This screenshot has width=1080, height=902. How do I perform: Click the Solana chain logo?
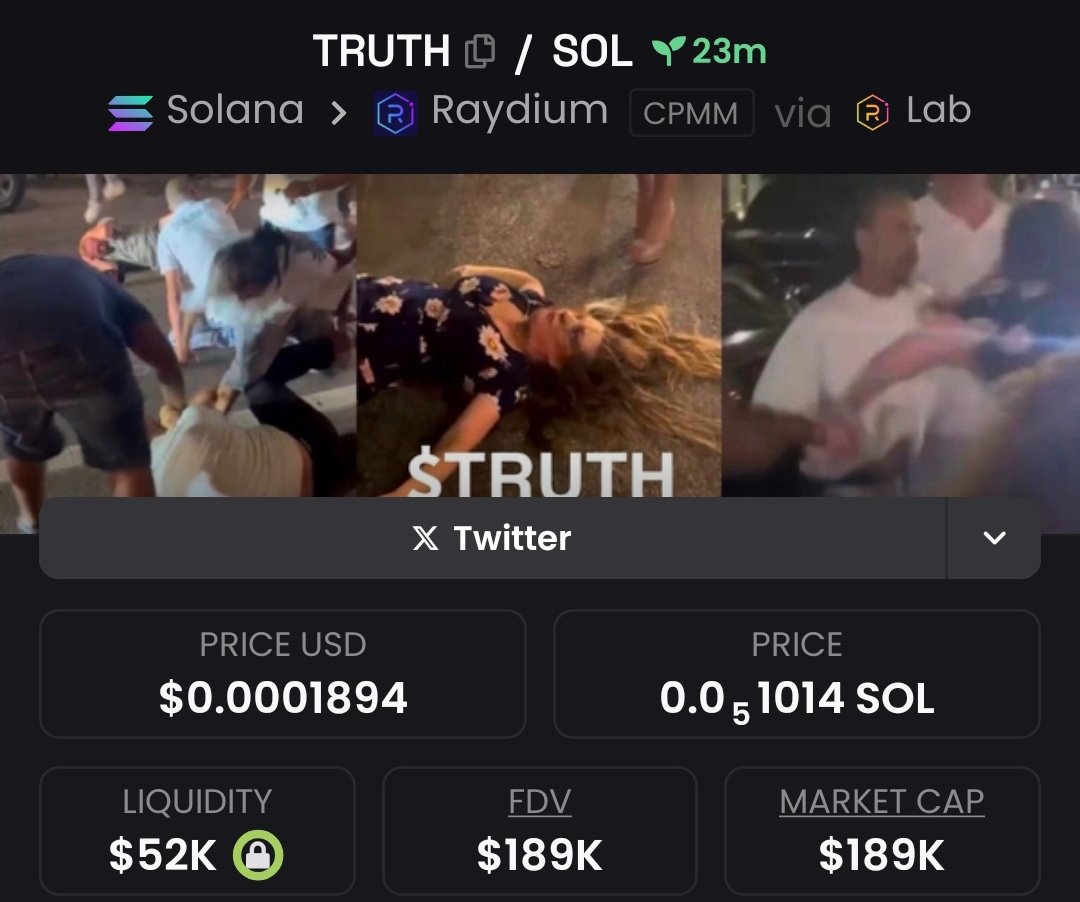(x=130, y=113)
